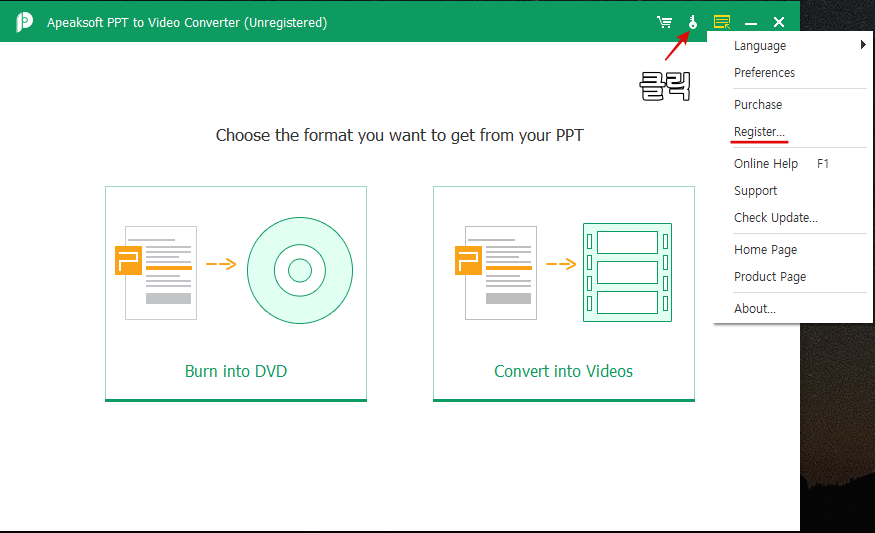Expand the Language submenu arrow

click(863, 45)
